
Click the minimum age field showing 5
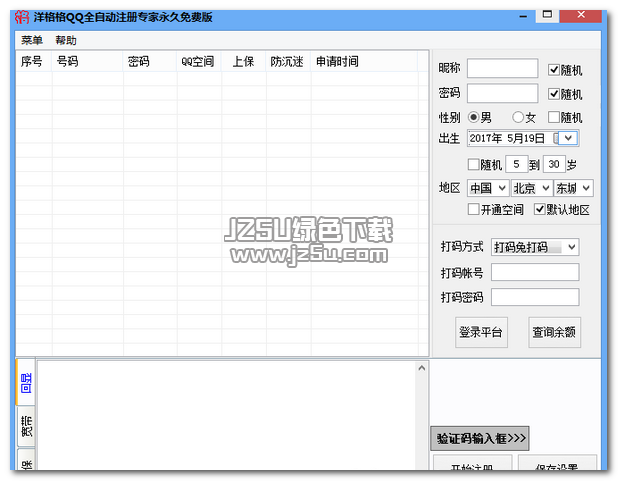pyautogui.click(x=516, y=164)
